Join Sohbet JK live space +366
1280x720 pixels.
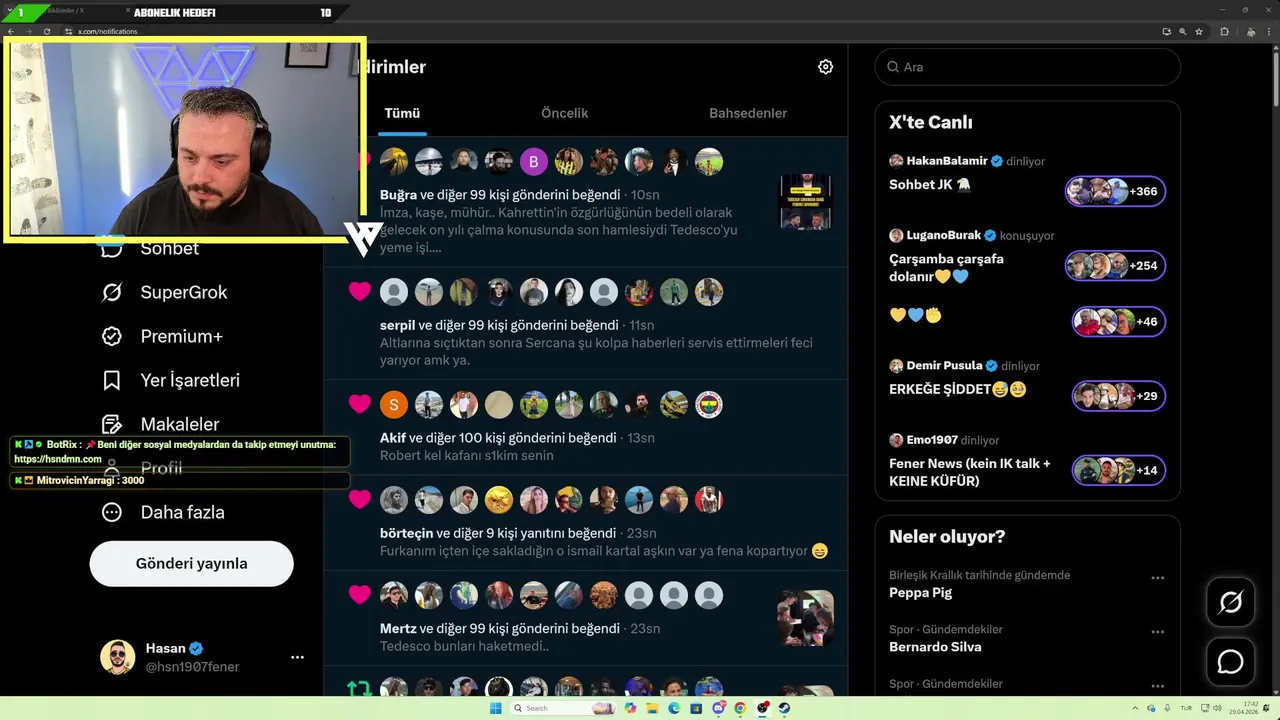click(1115, 191)
